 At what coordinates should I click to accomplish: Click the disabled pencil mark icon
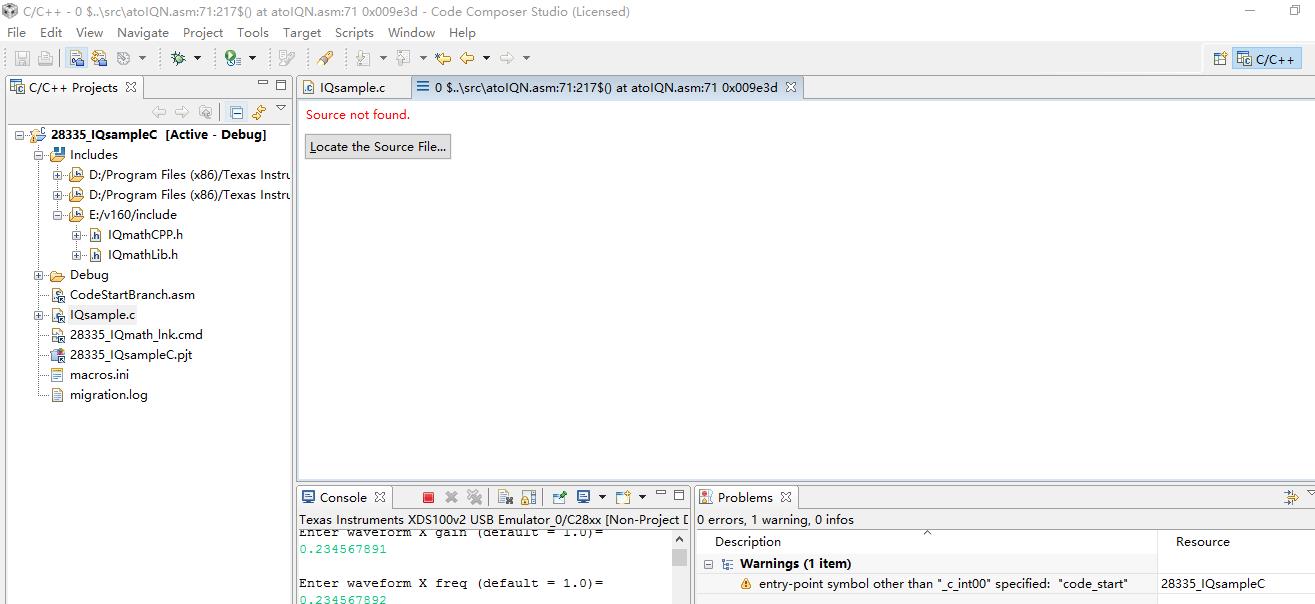coord(286,58)
